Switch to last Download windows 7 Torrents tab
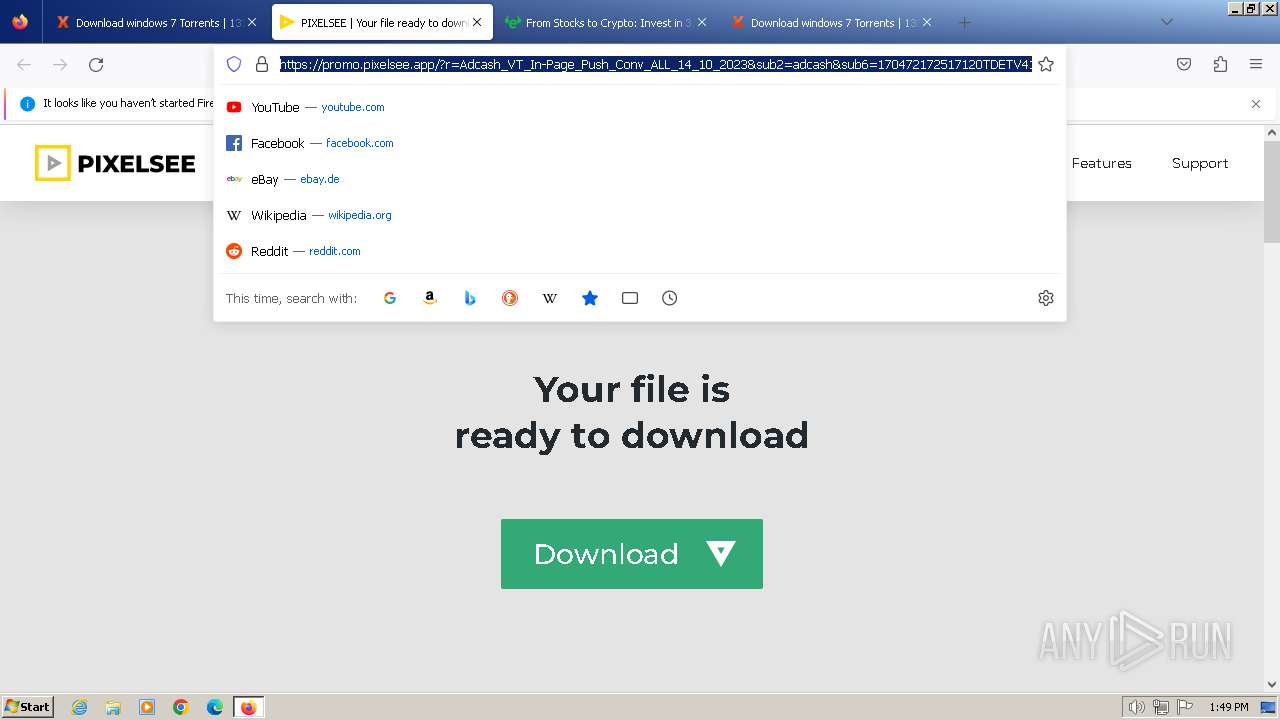The image size is (1280, 720). (x=830, y=22)
